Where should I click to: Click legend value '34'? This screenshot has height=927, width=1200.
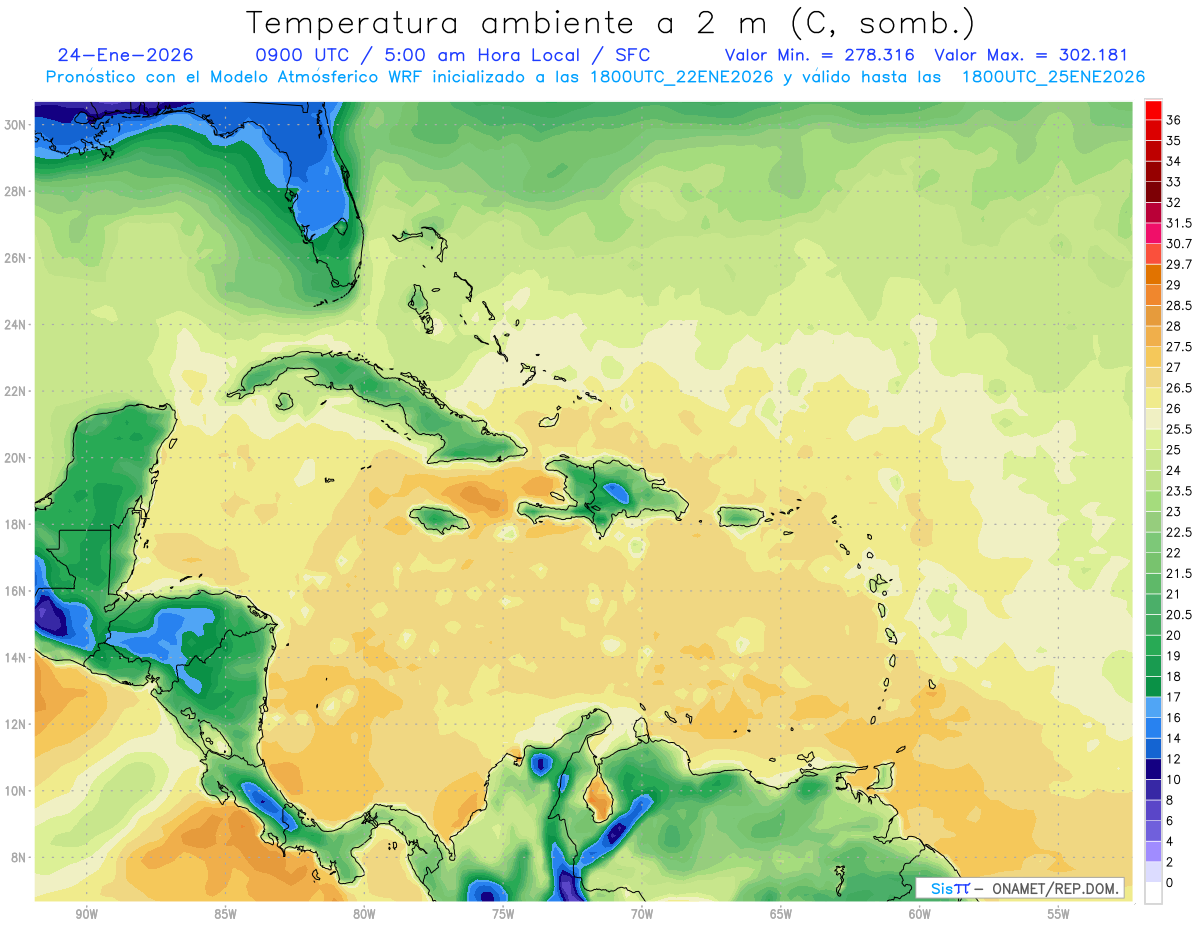pyautogui.click(x=1173, y=161)
